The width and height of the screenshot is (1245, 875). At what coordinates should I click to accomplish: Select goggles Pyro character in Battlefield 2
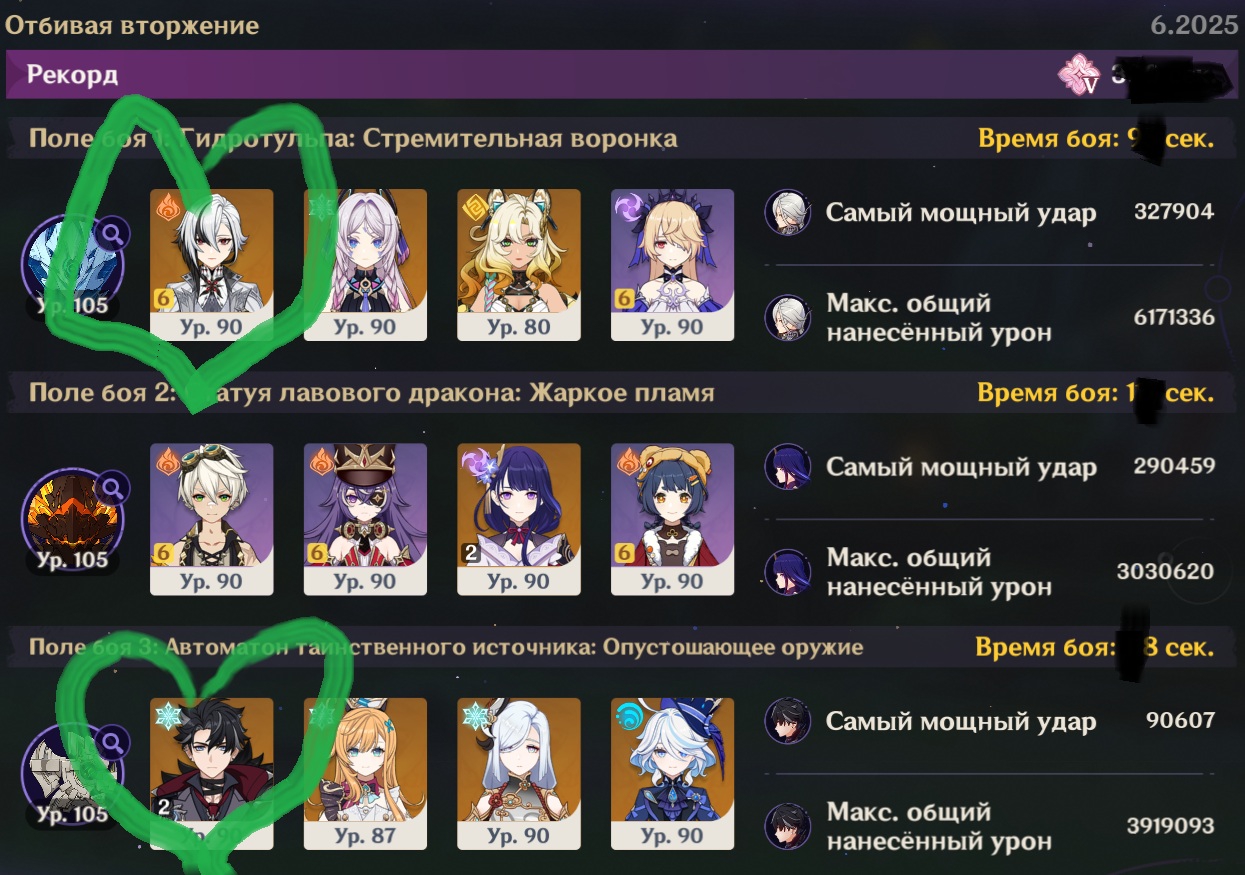click(212, 520)
